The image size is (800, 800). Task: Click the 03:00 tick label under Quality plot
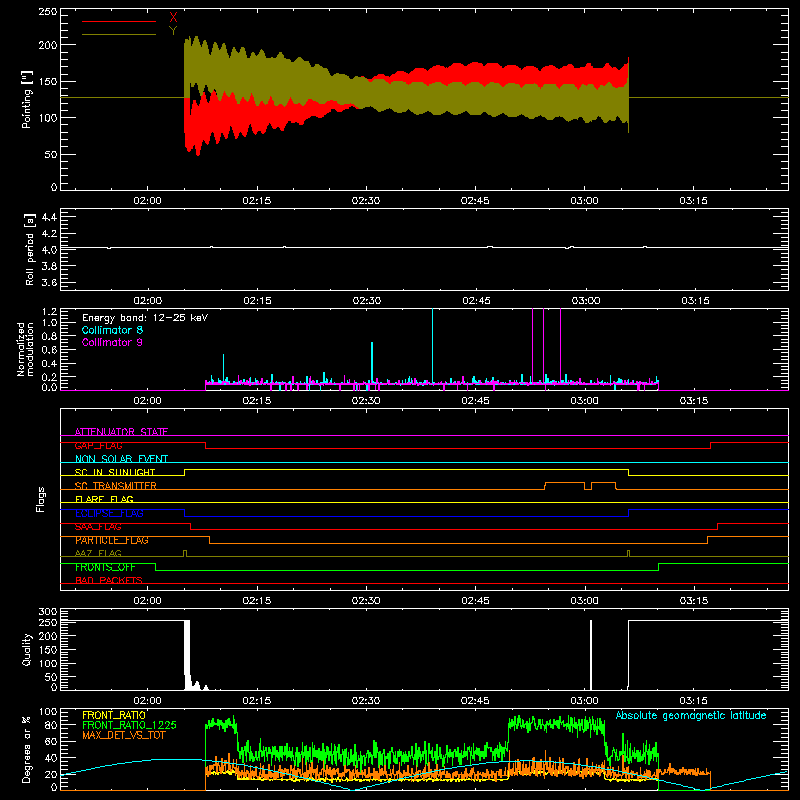[x=584, y=701]
